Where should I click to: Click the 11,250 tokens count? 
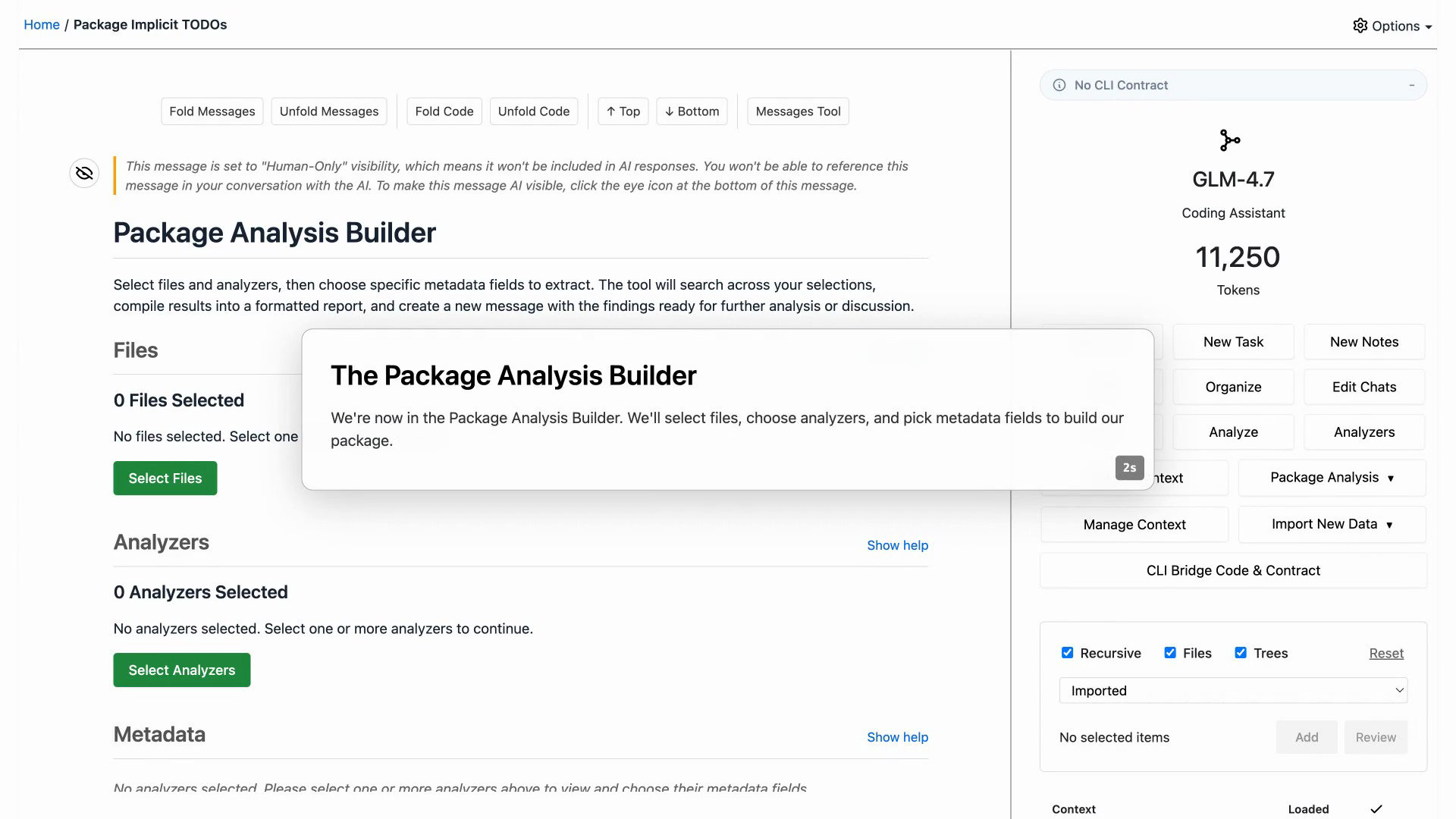[x=1238, y=257]
